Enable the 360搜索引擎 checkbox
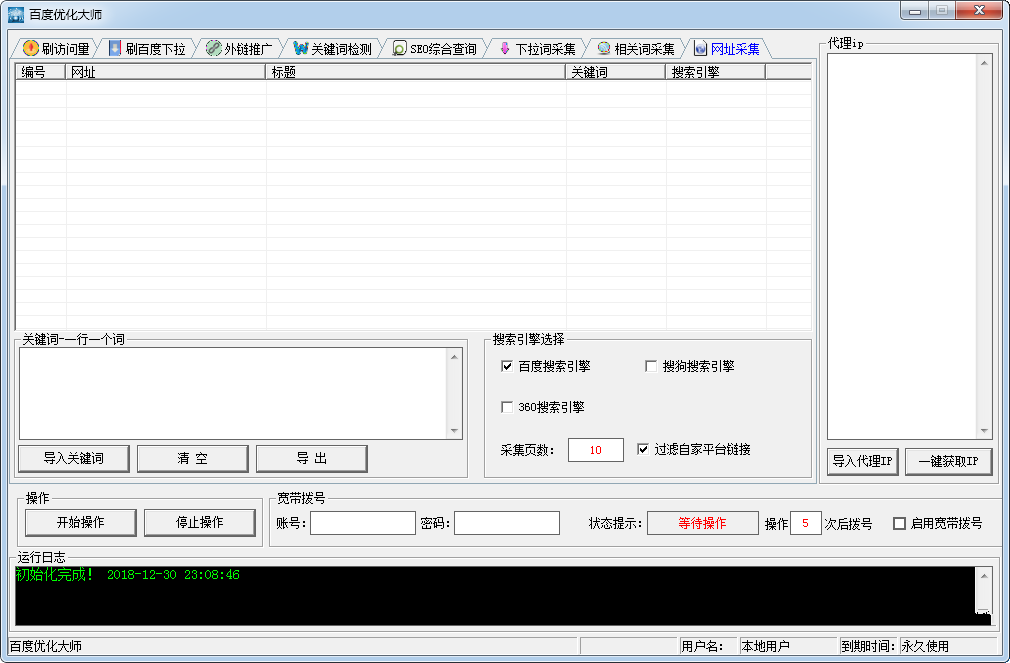1010x663 pixels. pos(507,407)
